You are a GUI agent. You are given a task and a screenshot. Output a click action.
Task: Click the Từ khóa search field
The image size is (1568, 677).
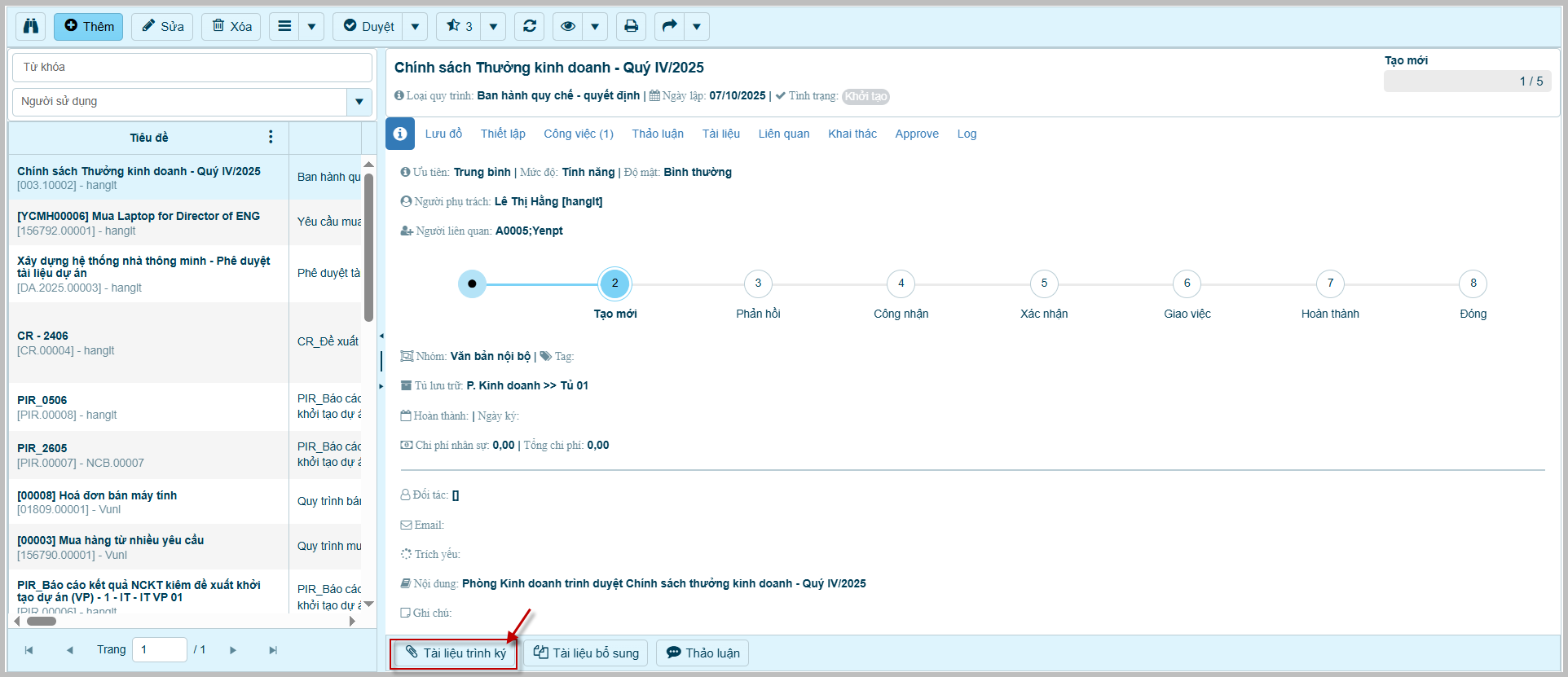(x=192, y=68)
